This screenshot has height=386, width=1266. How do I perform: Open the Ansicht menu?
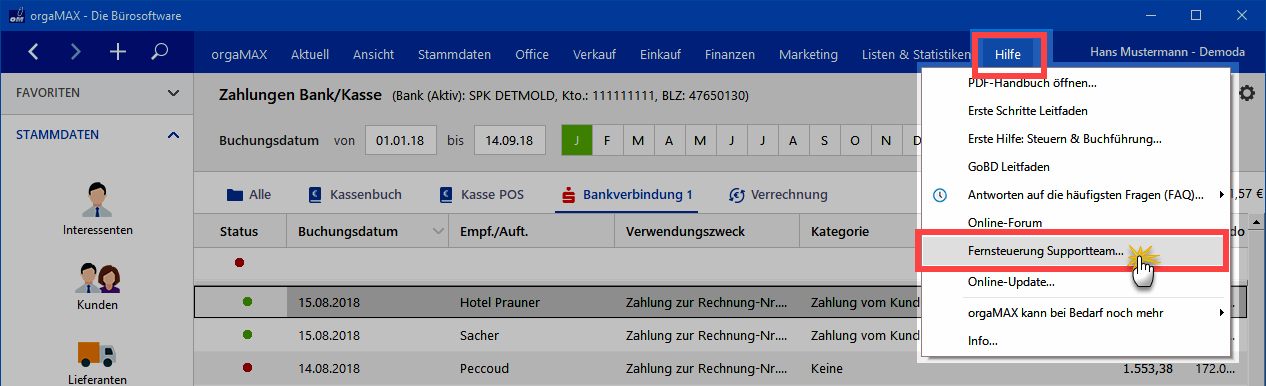point(373,54)
